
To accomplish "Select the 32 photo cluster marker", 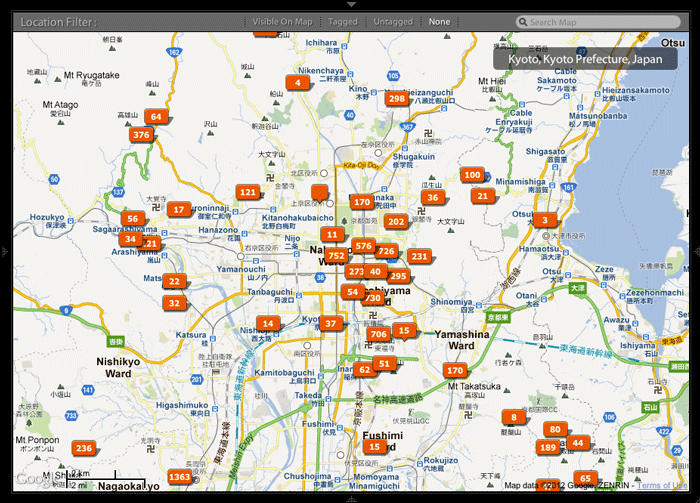I will pos(174,303).
